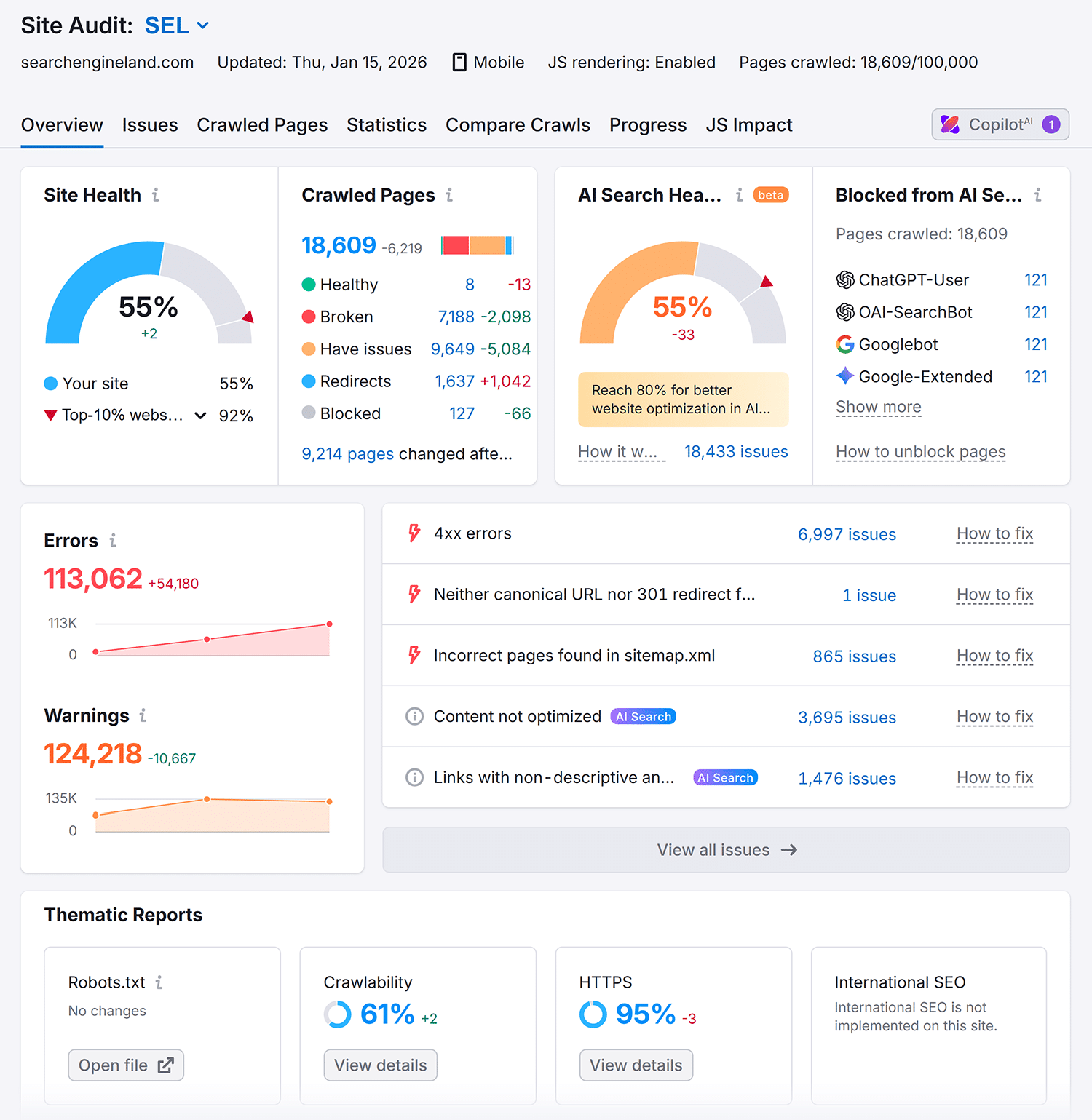
Task: Click View details under HTTPS
Action: (636, 1065)
